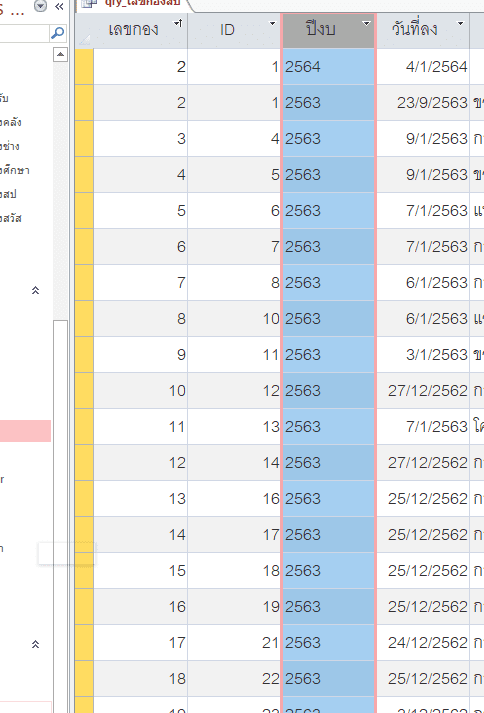This screenshot has width=484, height=713.
Task: Open the วันที่ลง column filter dropdown arrow
Action: point(460,23)
